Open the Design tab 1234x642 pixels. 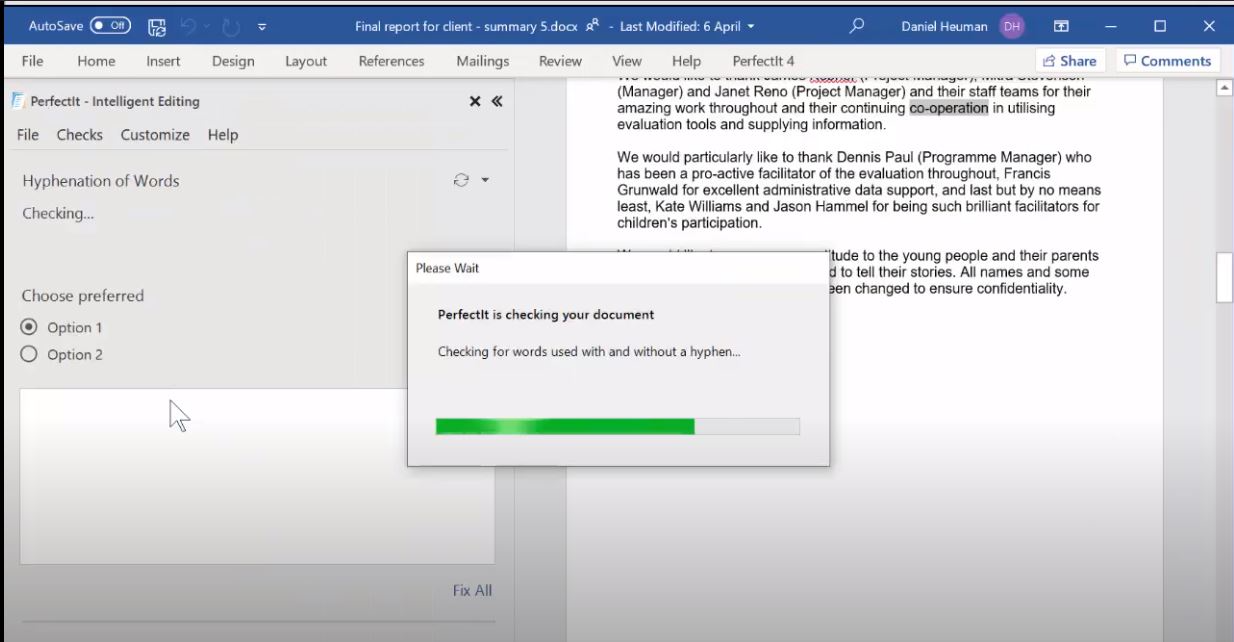233,61
